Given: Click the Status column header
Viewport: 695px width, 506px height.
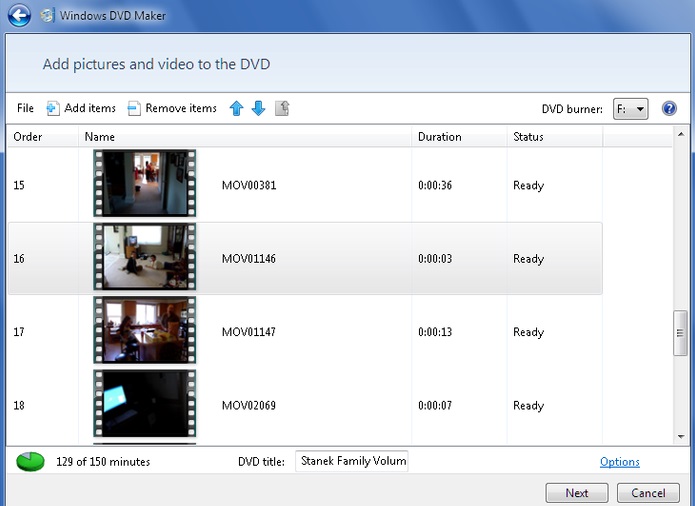Looking at the screenshot, I should coord(528,136).
